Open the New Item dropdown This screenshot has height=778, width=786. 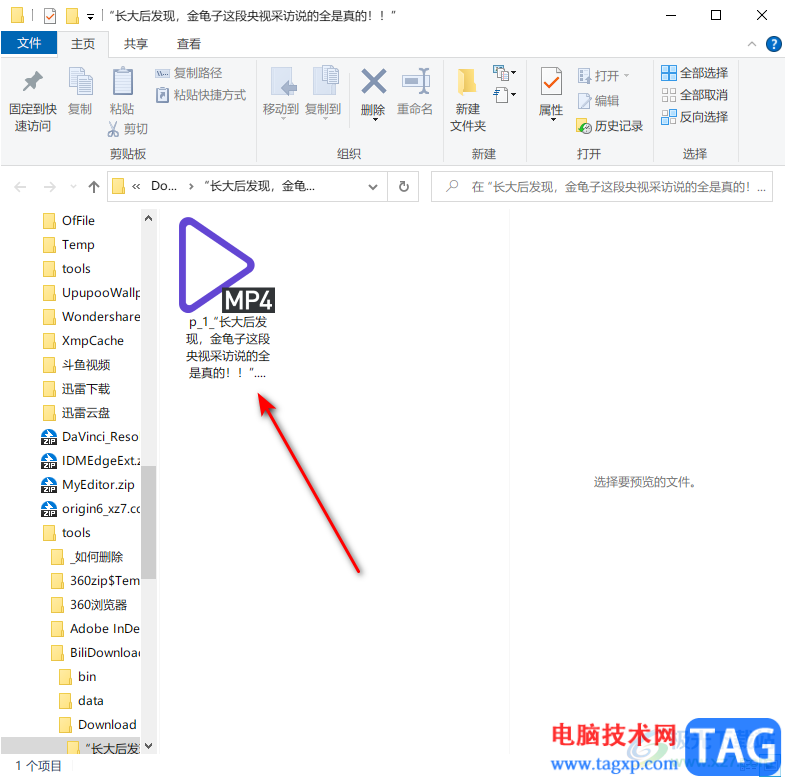pos(504,73)
